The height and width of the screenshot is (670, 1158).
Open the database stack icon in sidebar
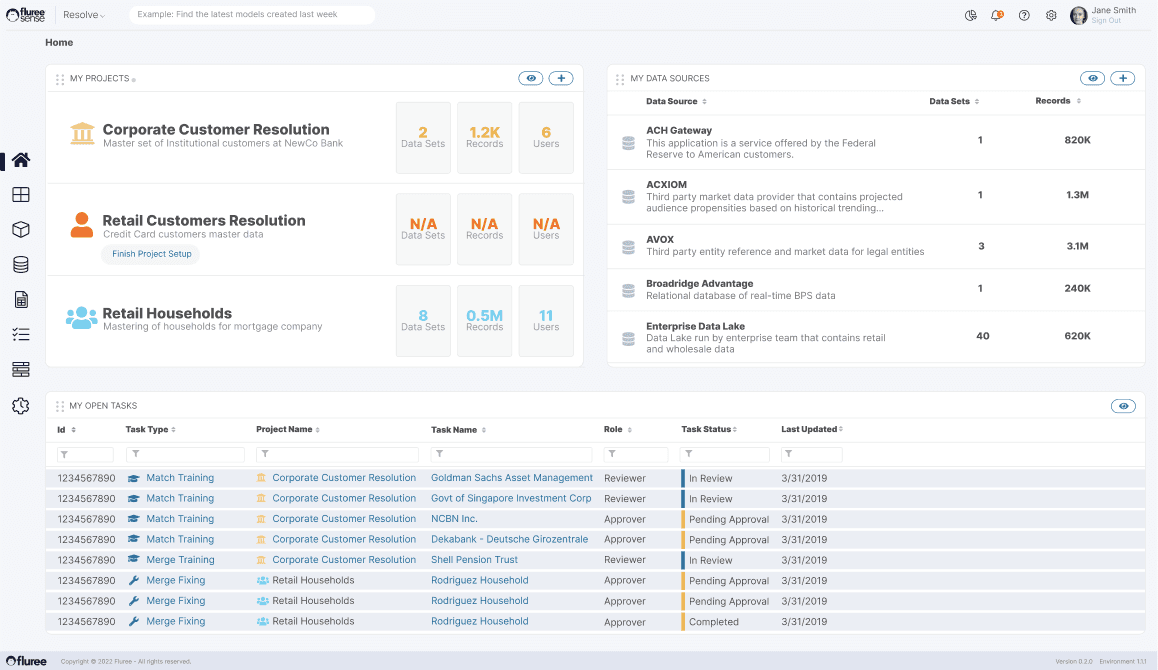point(21,264)
